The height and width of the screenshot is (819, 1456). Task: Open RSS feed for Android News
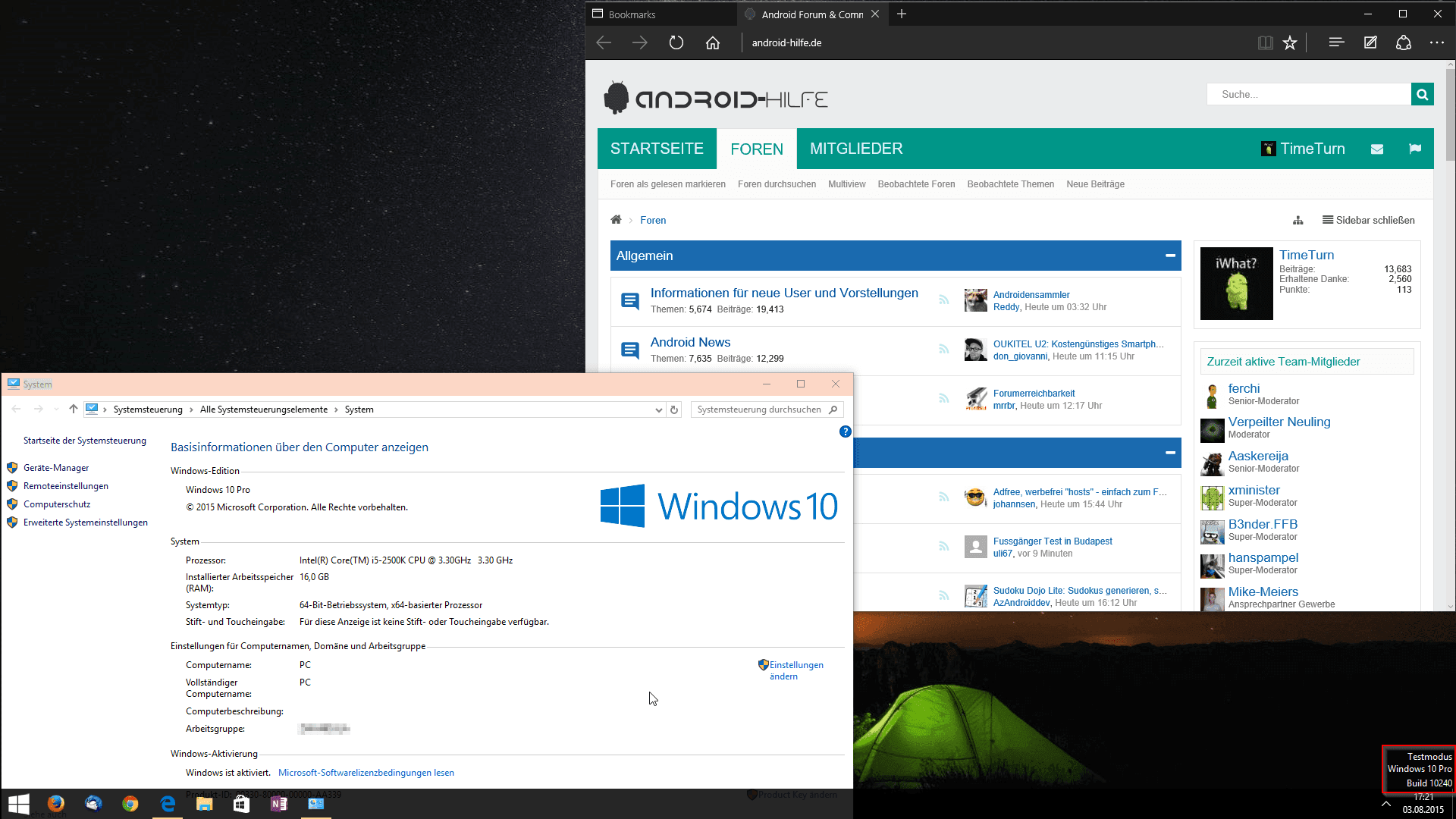[x=944, y=349]
